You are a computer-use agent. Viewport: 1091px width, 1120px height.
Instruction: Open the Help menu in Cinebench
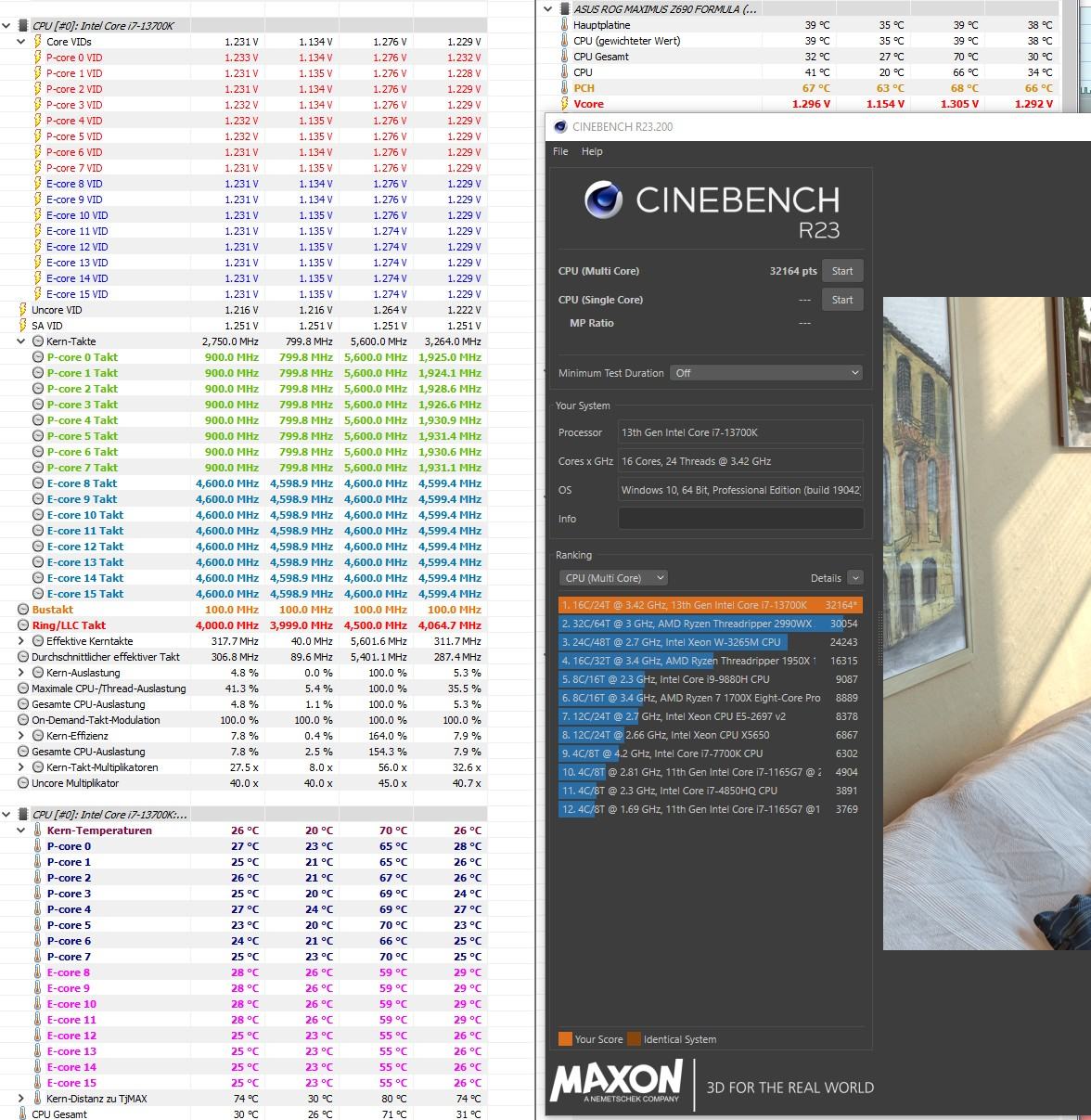[592, 151]
